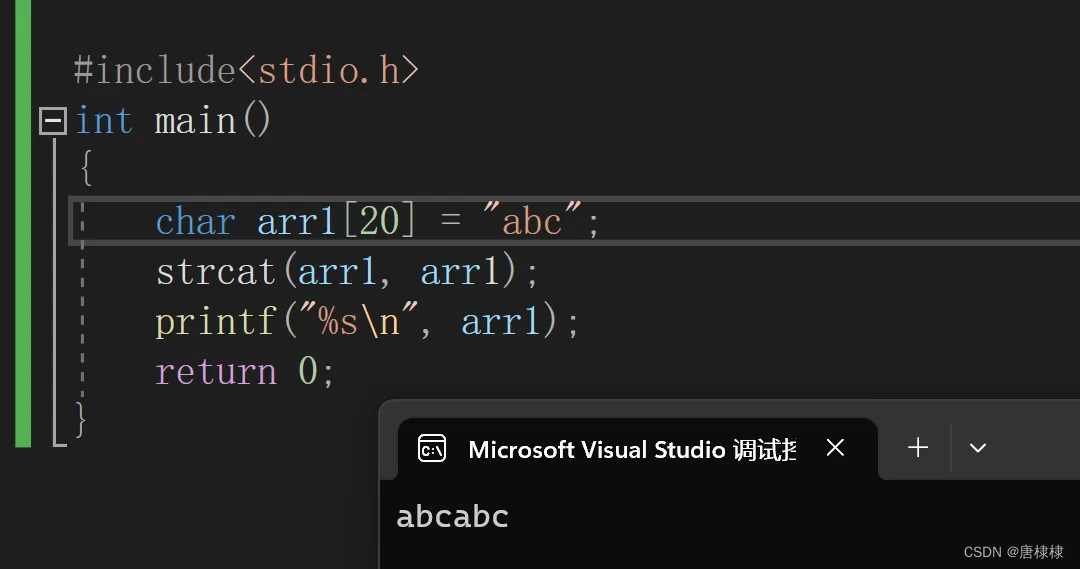The image size is (1080, 569).
Task: Click the abcabc console output text
Action: pyautogui.click(x=452, y=517)
